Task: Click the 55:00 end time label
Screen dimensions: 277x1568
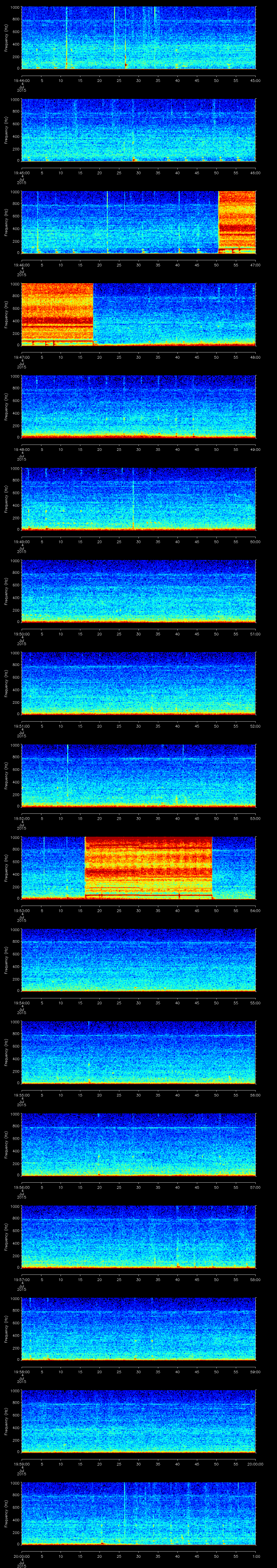Action: point(256,1003)
